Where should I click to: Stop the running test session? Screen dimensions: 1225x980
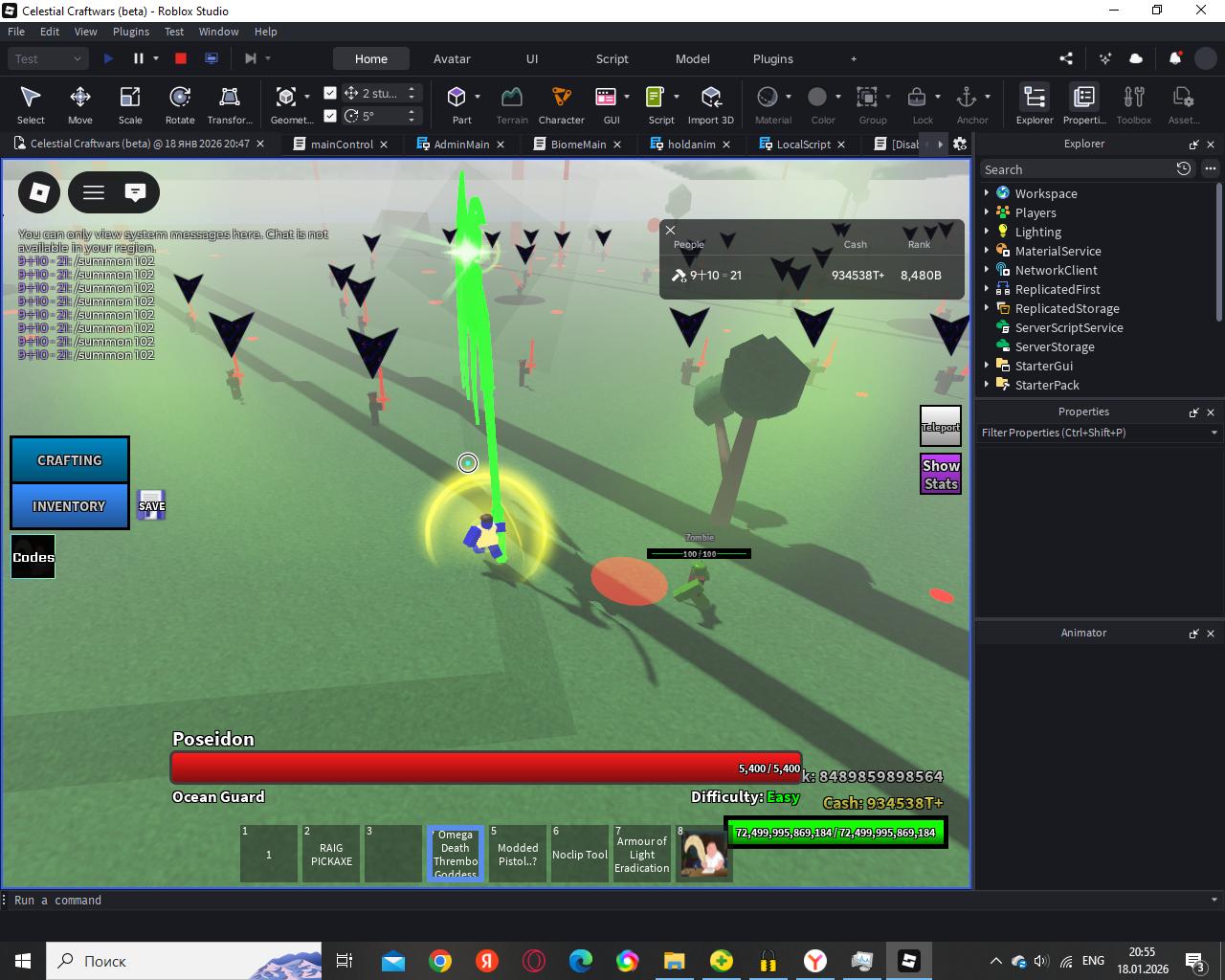pyautogui.click(x=181, y=58)
